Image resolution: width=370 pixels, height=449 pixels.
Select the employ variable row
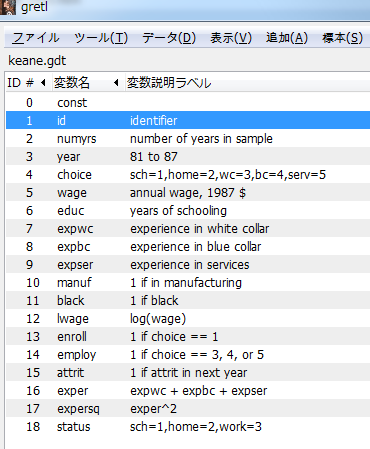188,354
